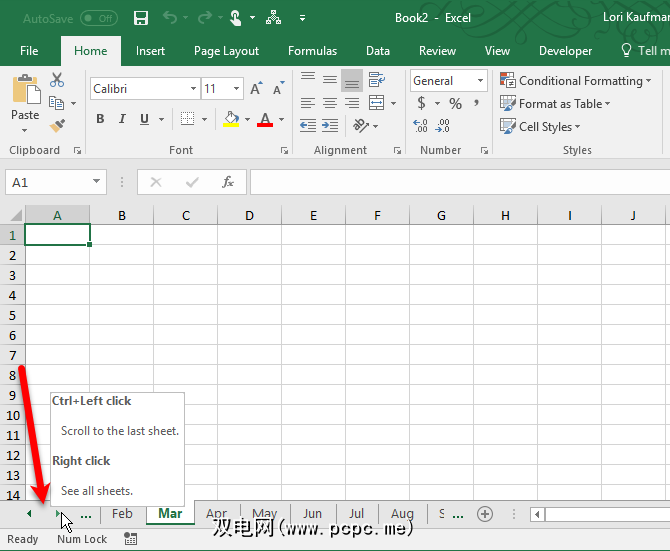Click the macro recording icon in status bar
This screenshot has height=551, width=670.
click(131, 539)
